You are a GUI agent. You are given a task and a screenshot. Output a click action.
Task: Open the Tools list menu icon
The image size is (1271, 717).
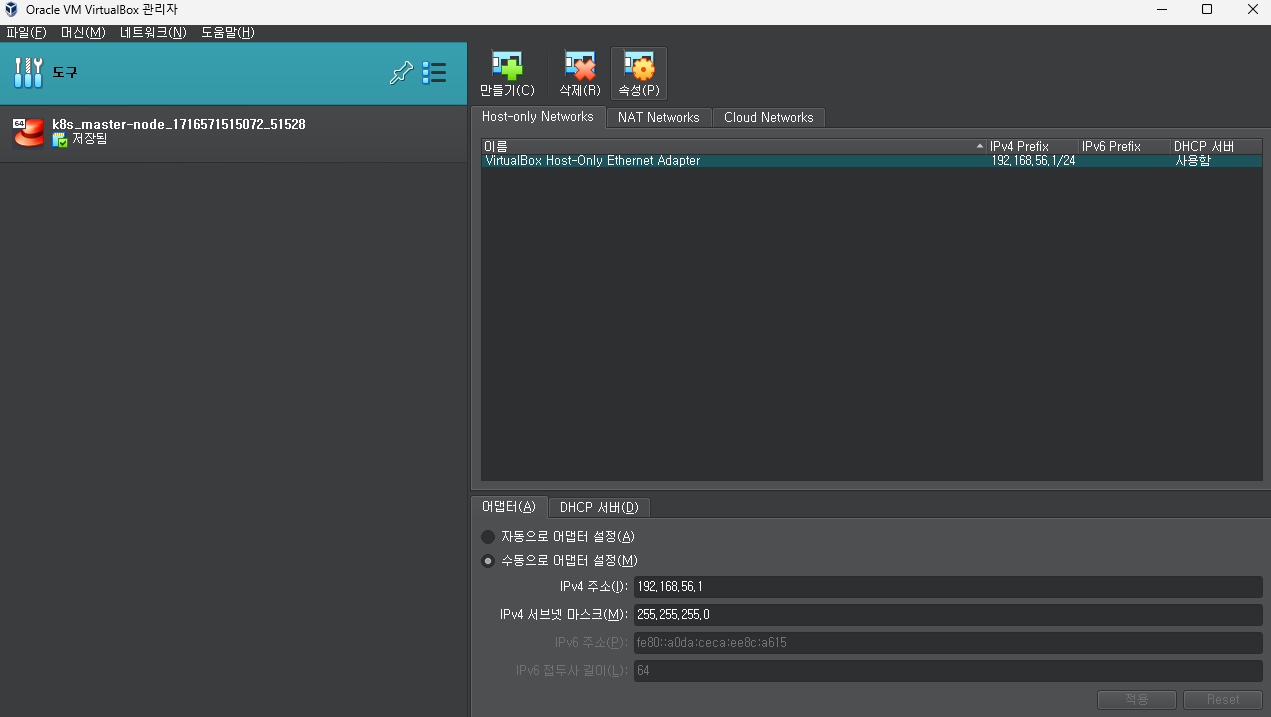[434, 72]
